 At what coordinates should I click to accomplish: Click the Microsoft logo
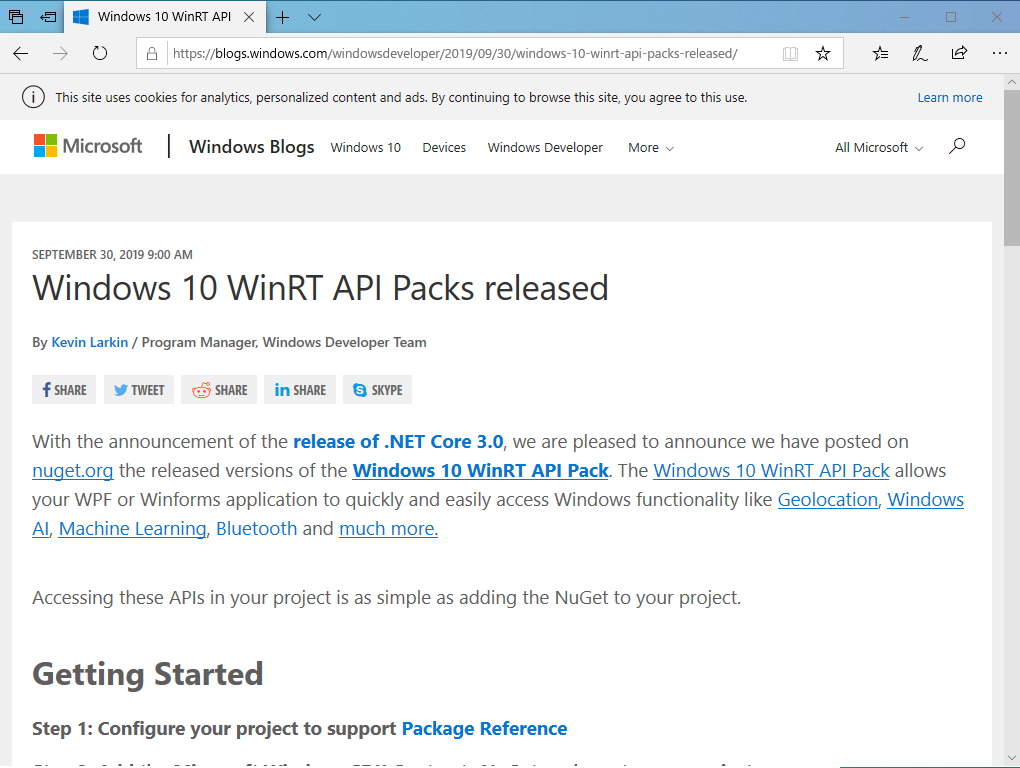[x=87, y=146]
